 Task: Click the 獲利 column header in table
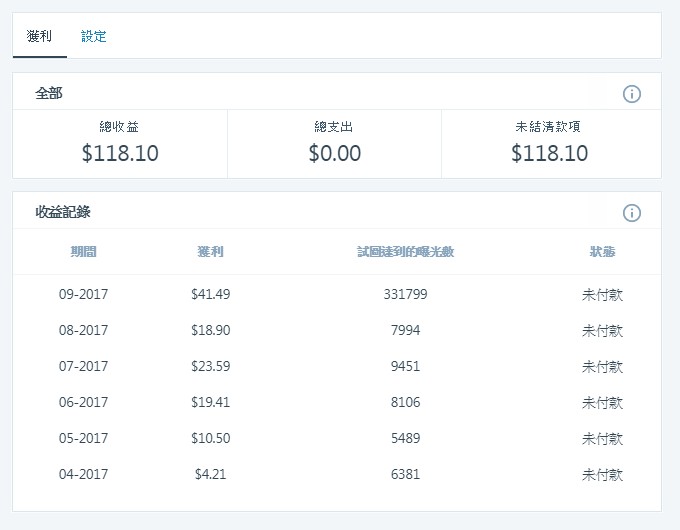coord(211,252)
